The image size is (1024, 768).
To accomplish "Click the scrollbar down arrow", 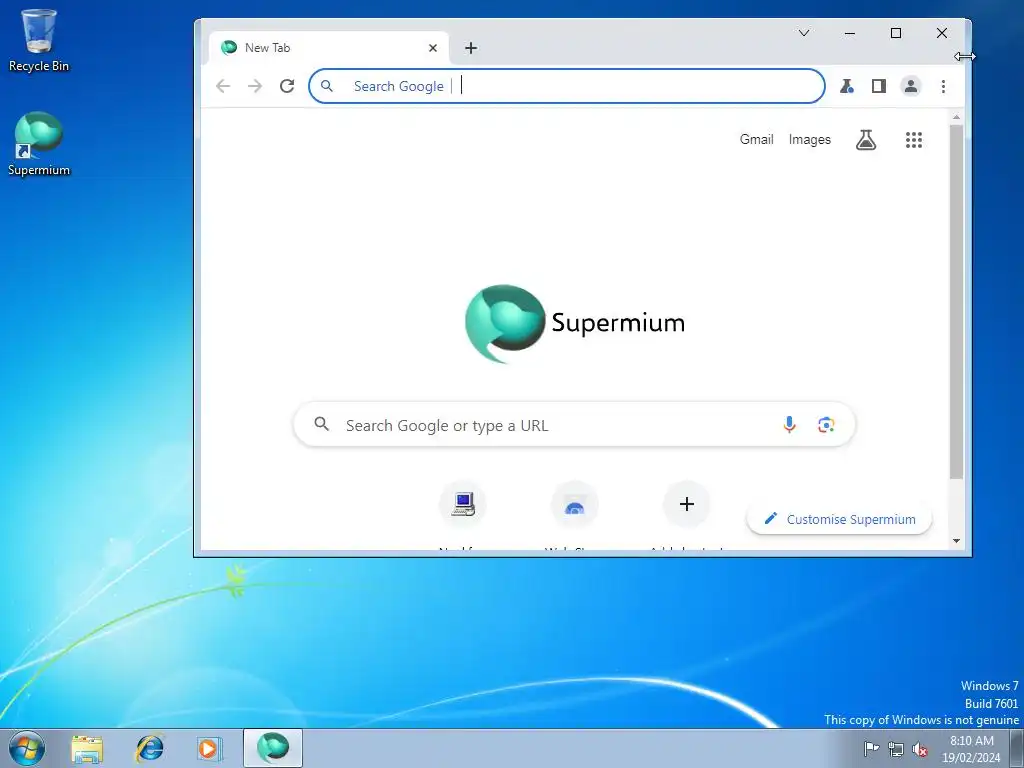I will pyautogui.click(x=956, y=541).
